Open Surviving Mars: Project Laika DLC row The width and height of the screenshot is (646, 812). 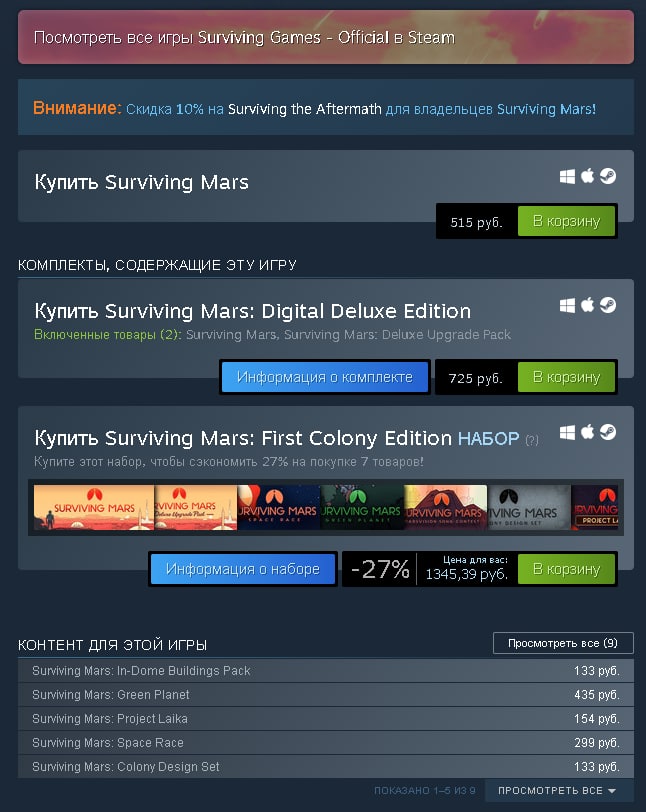326,719
